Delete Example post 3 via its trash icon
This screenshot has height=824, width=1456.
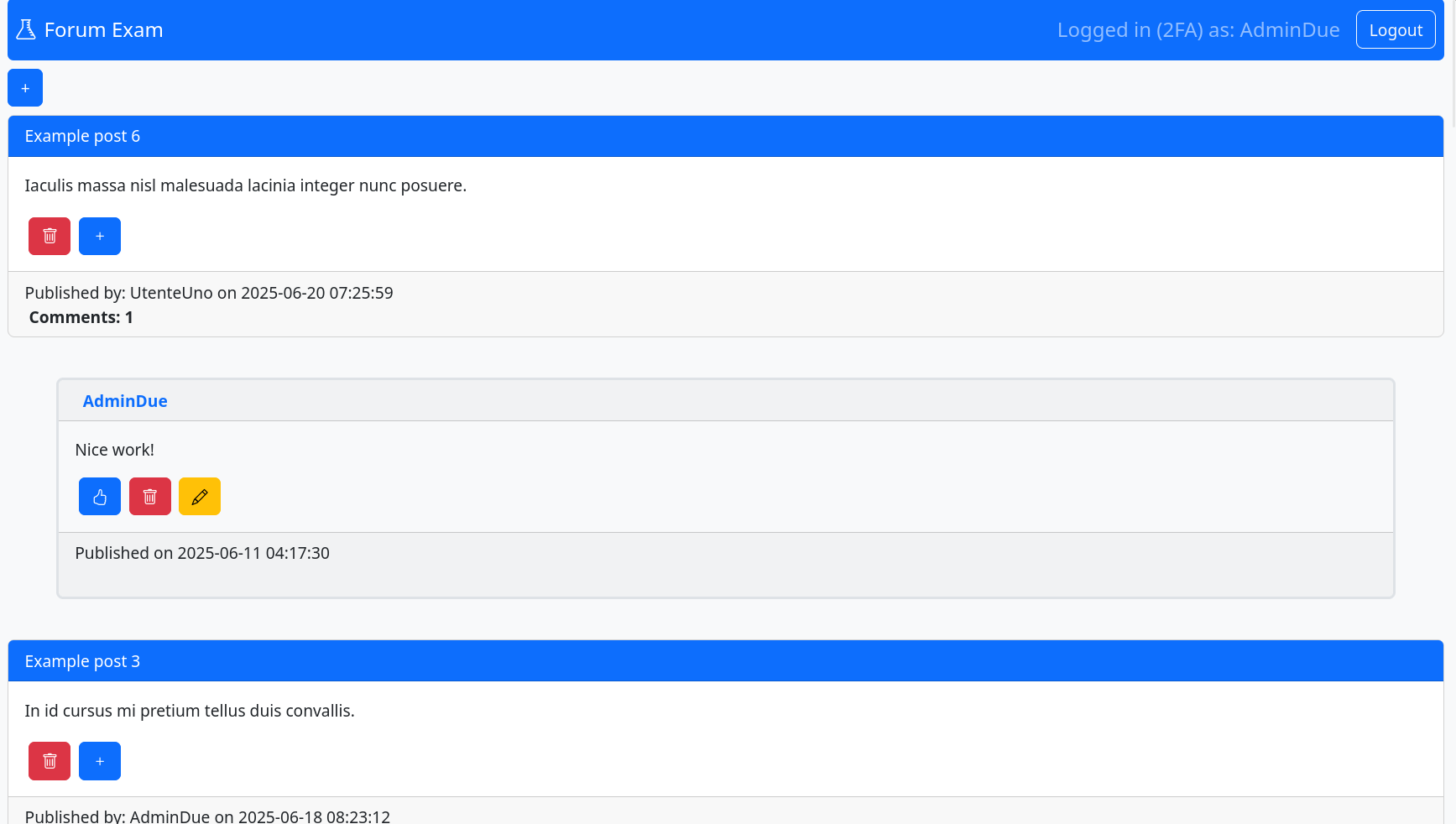49,761
